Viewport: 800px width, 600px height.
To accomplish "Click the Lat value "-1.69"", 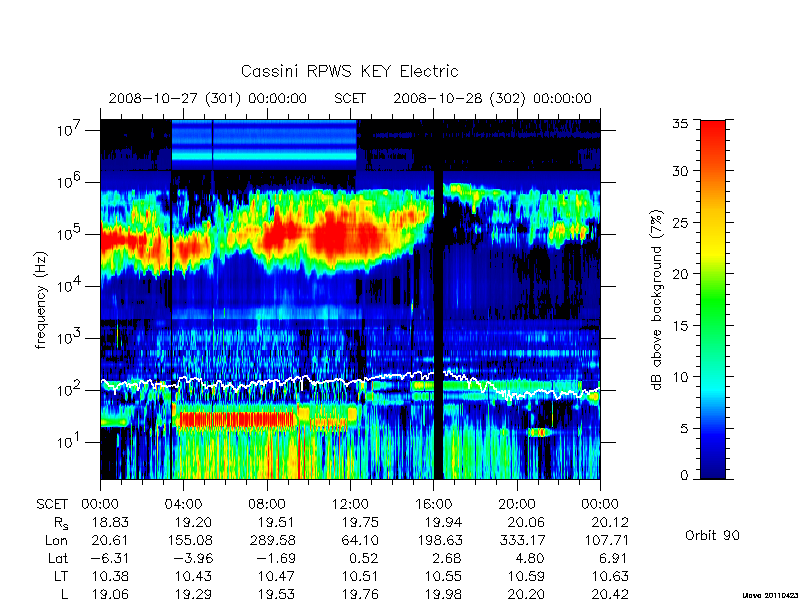I will [x=276, y=558].
